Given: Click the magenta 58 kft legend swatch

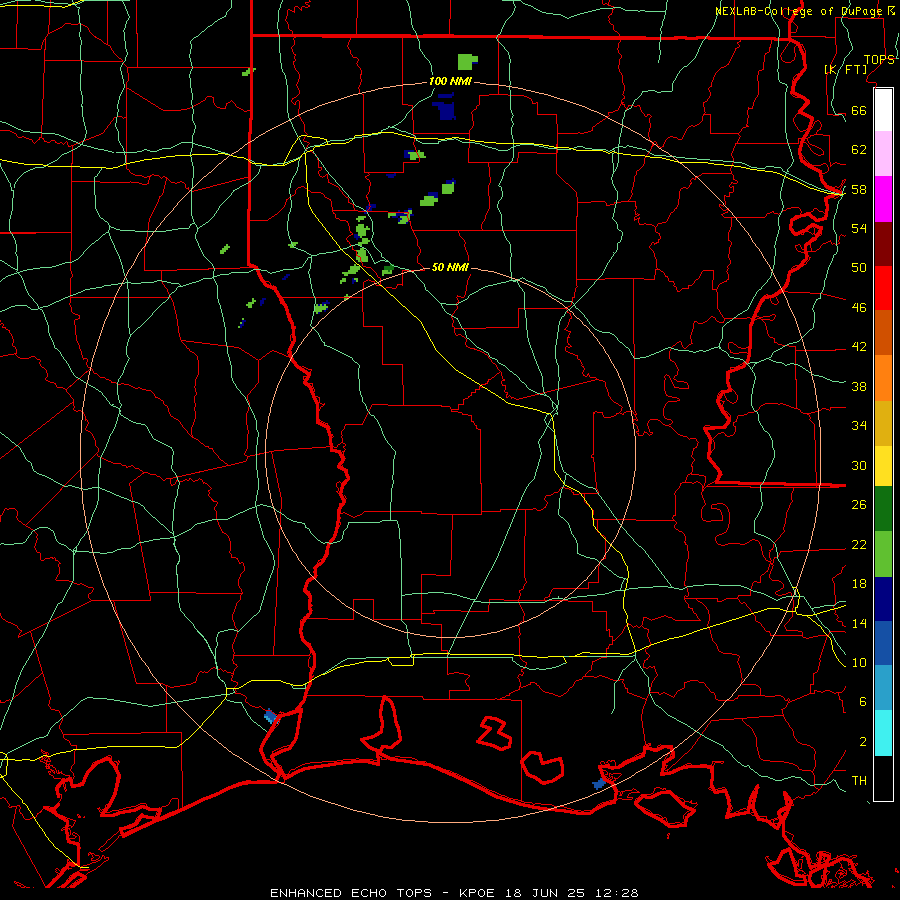Looking at the screenshot, I should pos(883,199).
